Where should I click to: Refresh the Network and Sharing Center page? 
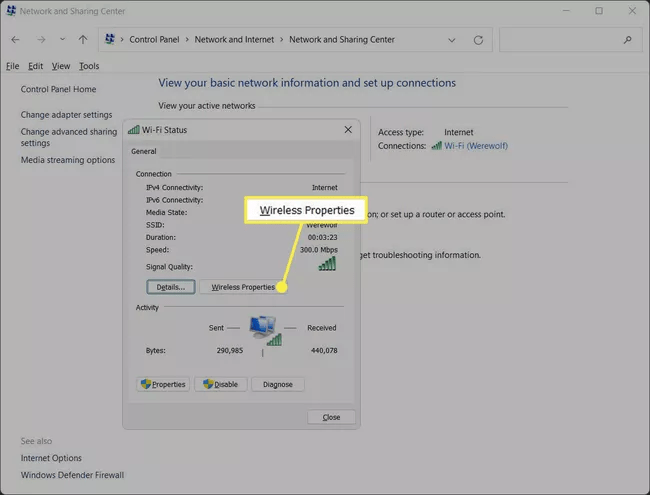pos(478,40)
